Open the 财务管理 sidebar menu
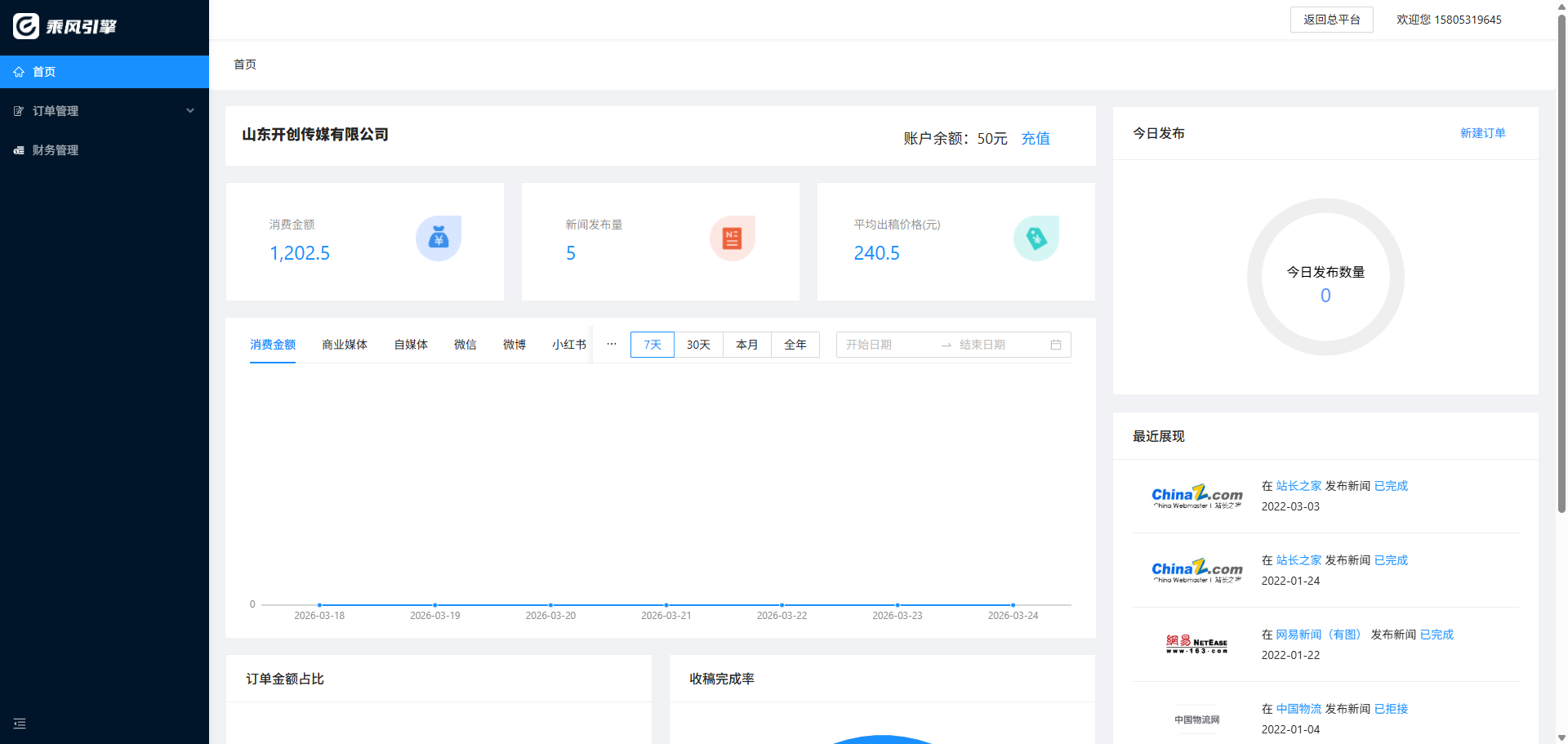Screen dimensions: 1568x744 click(x=56, y=150)
